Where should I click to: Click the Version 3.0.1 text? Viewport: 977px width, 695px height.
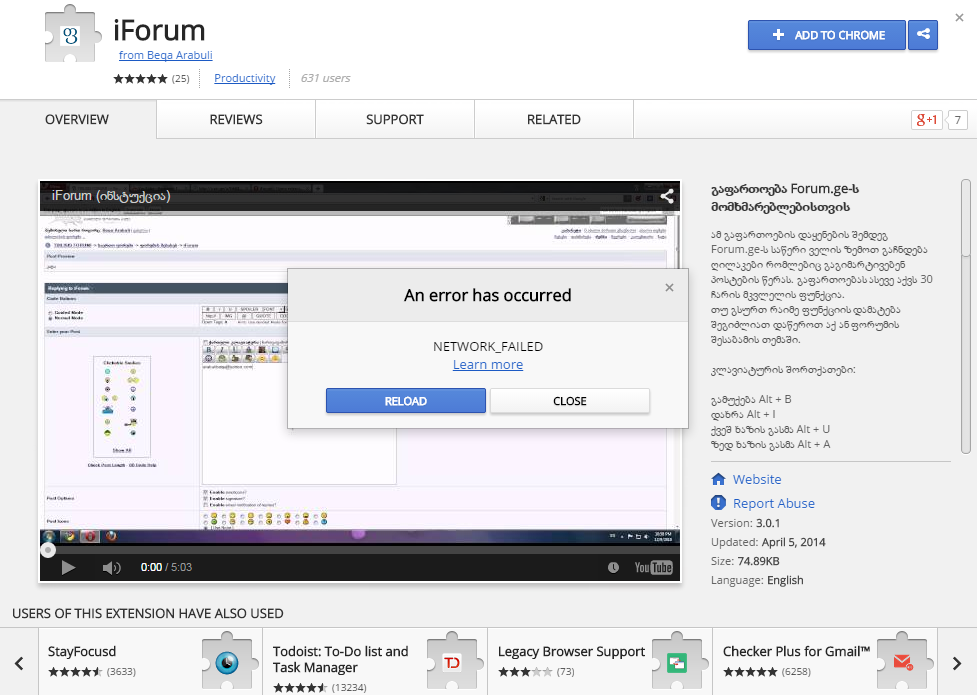click(745, 523)
